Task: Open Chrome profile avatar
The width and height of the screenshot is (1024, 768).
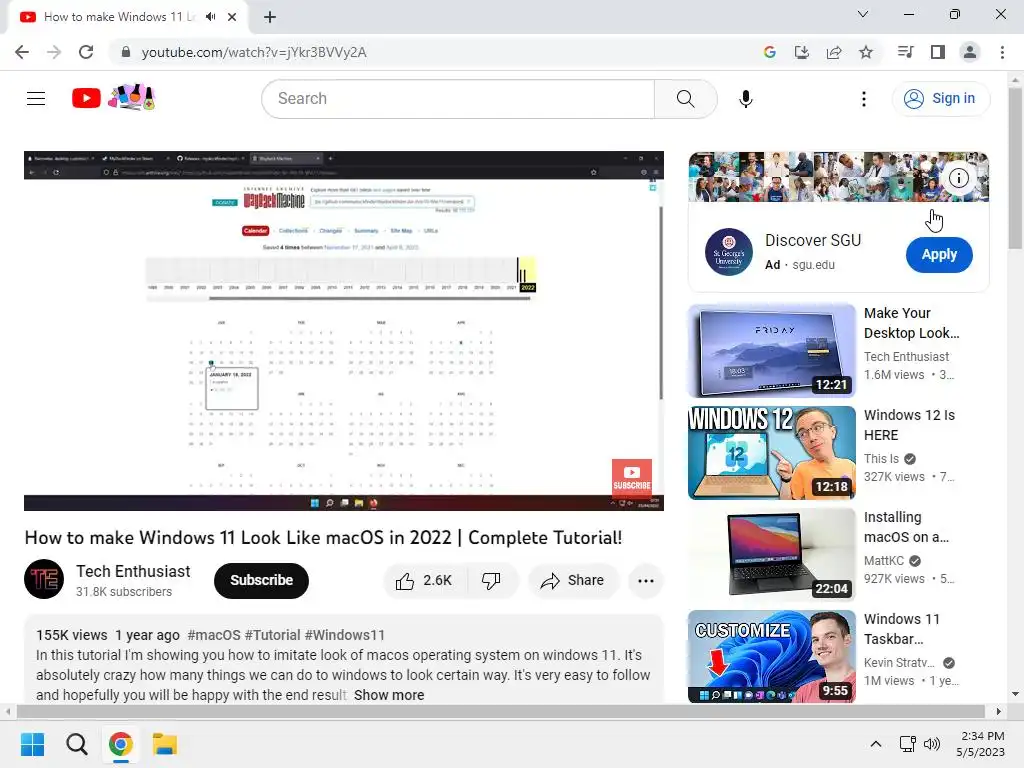Action: pos(970,52)
